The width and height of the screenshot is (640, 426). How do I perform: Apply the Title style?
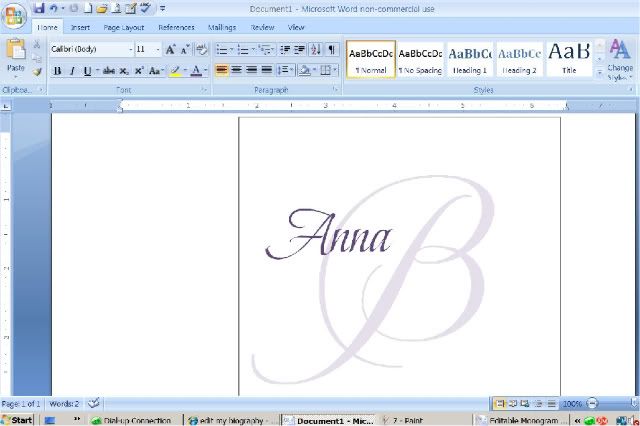coord(569,59)
